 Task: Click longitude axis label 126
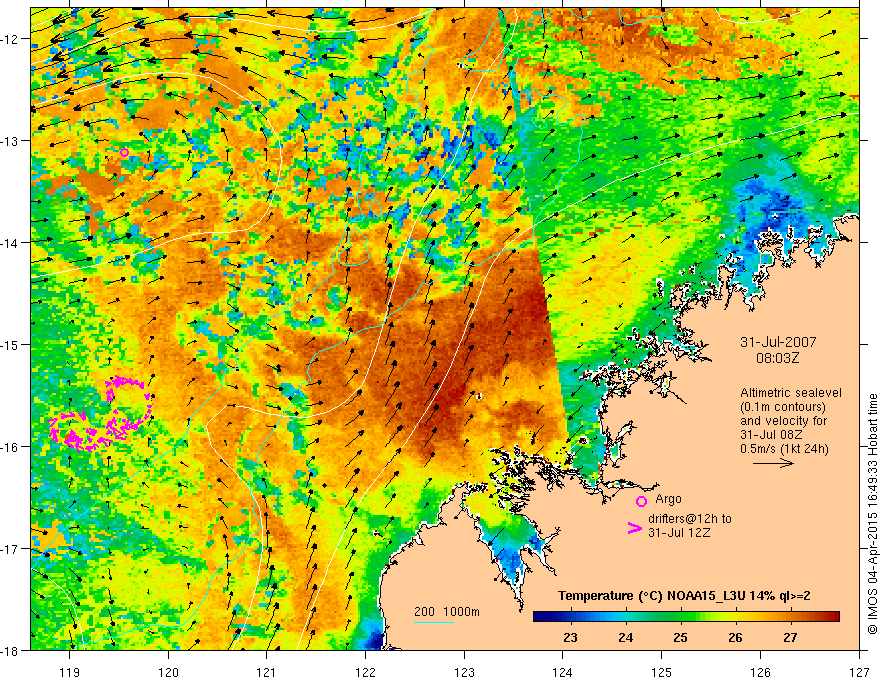coord(760,672)
